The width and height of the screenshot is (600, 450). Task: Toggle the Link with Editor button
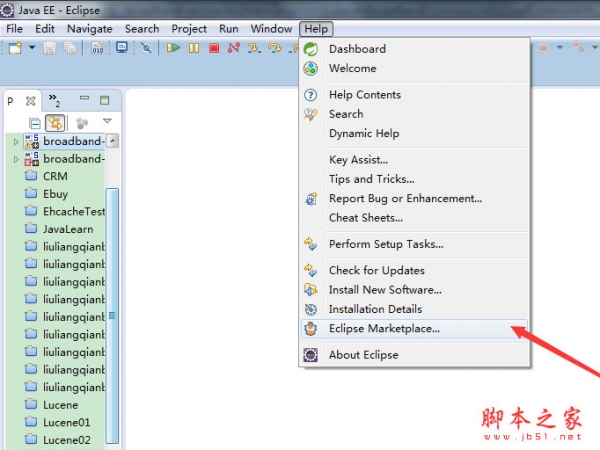pos(55,123)
